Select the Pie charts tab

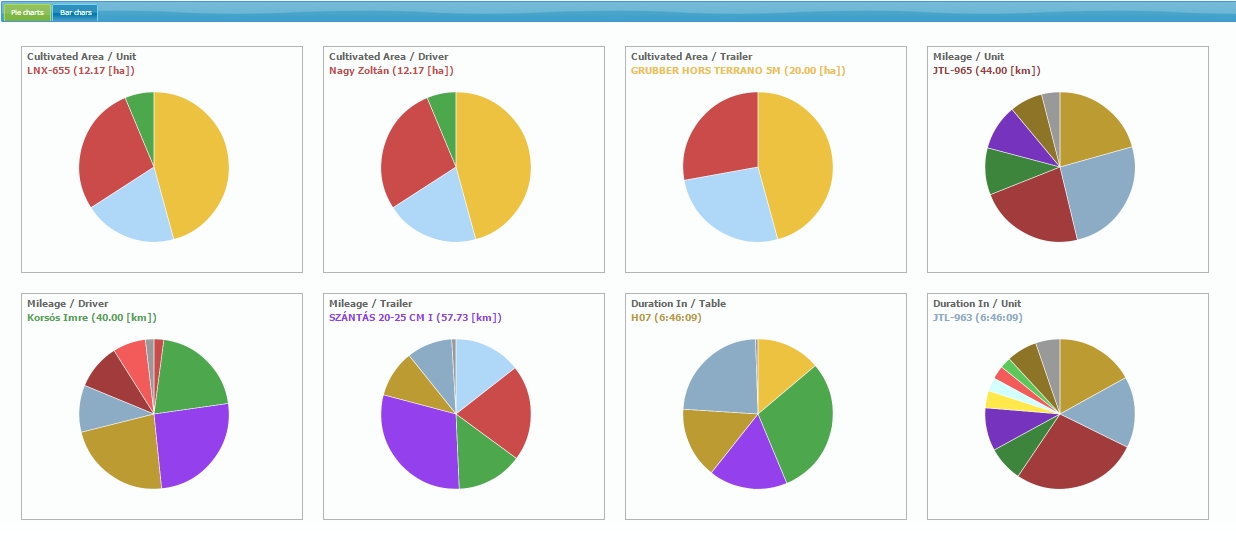(27, 12)
